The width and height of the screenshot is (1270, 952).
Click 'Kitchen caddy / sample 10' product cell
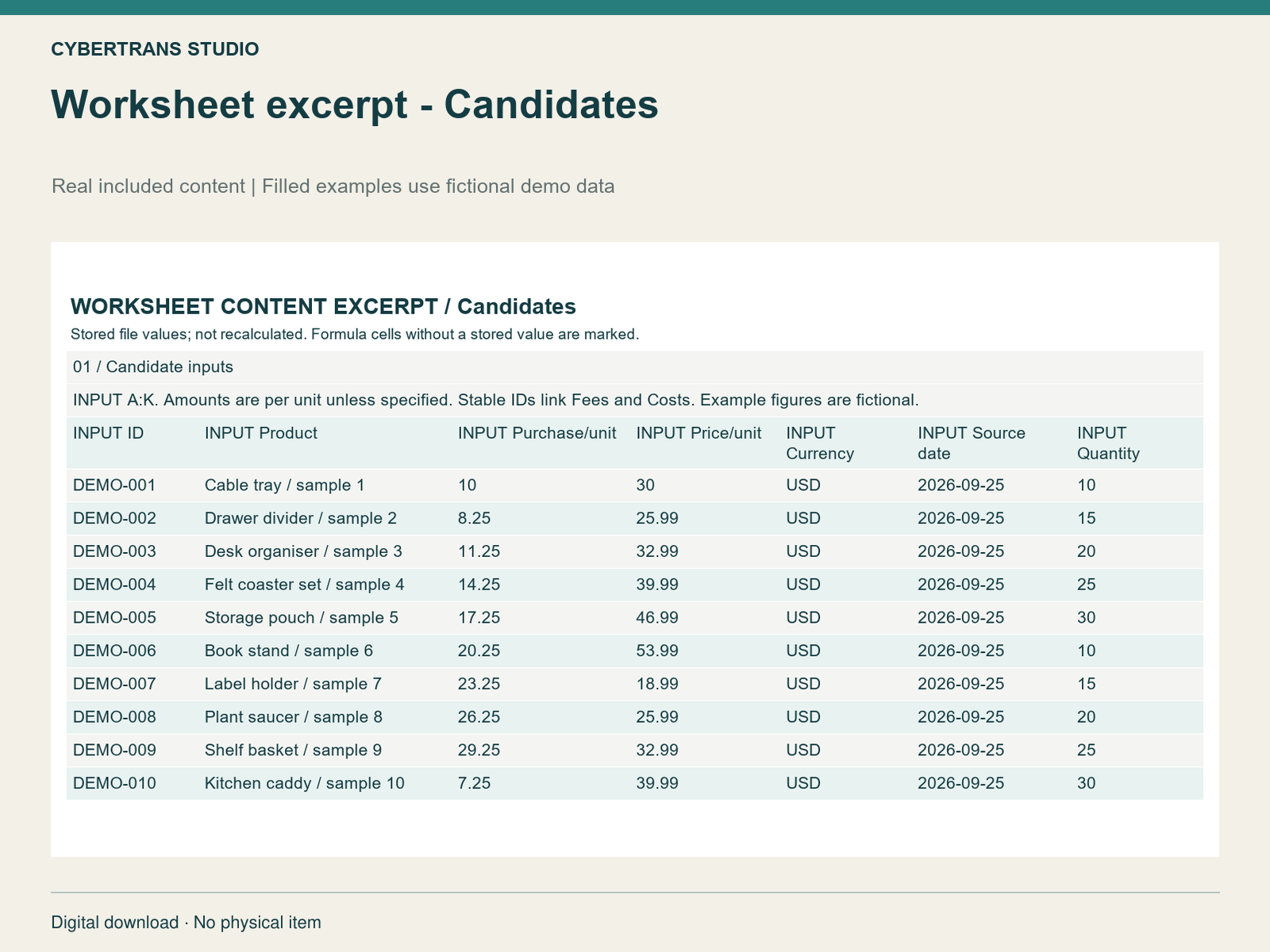(x=305, y=784)
